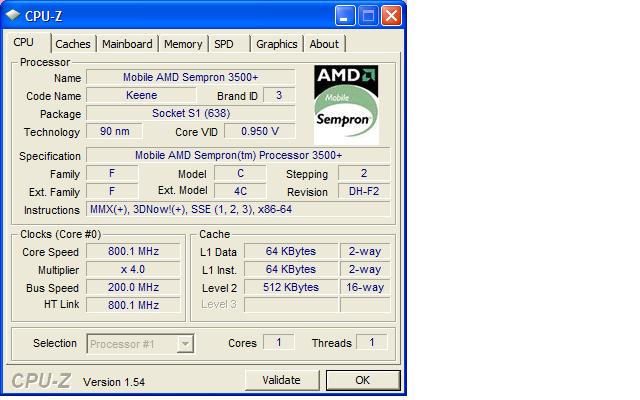Click the L1 Data 2-way value
The width and height of the screenshot is (640, 400).
pyautogui.click(x=365, y=251)
